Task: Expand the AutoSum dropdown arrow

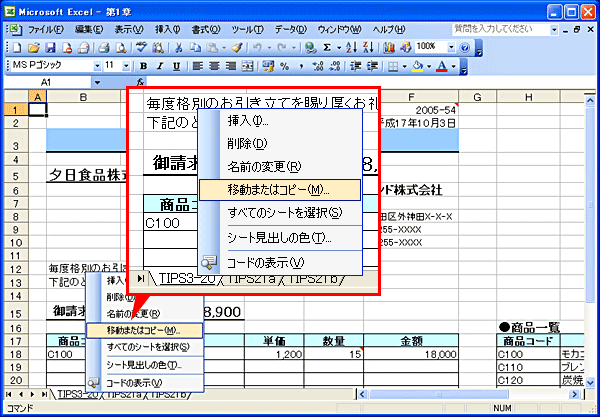Action: pyautogui.click(x=339, y=48)
